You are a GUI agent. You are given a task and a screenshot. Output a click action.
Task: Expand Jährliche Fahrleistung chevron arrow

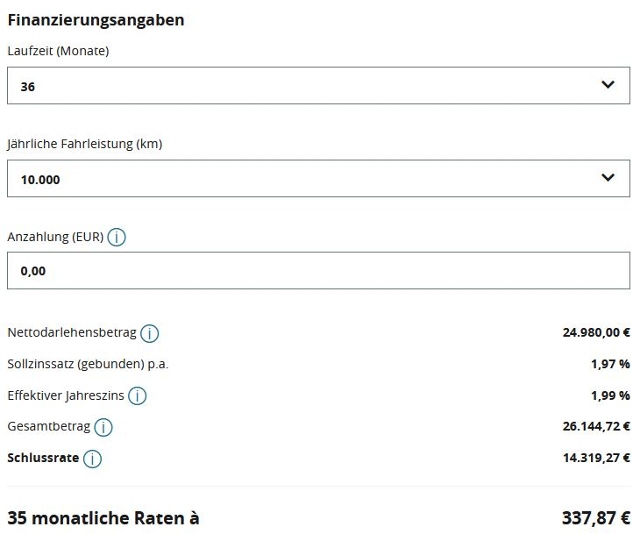coord(608,177)
